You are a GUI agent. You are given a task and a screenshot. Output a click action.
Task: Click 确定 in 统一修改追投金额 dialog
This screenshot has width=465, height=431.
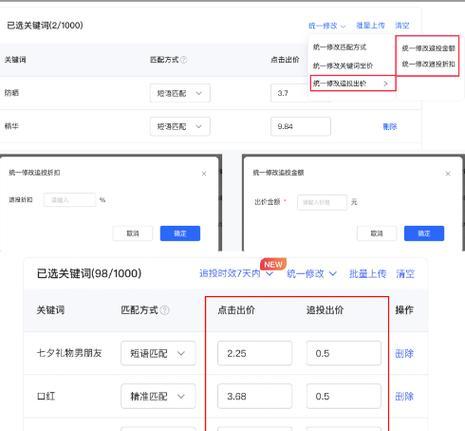click(x=424, y=233)
